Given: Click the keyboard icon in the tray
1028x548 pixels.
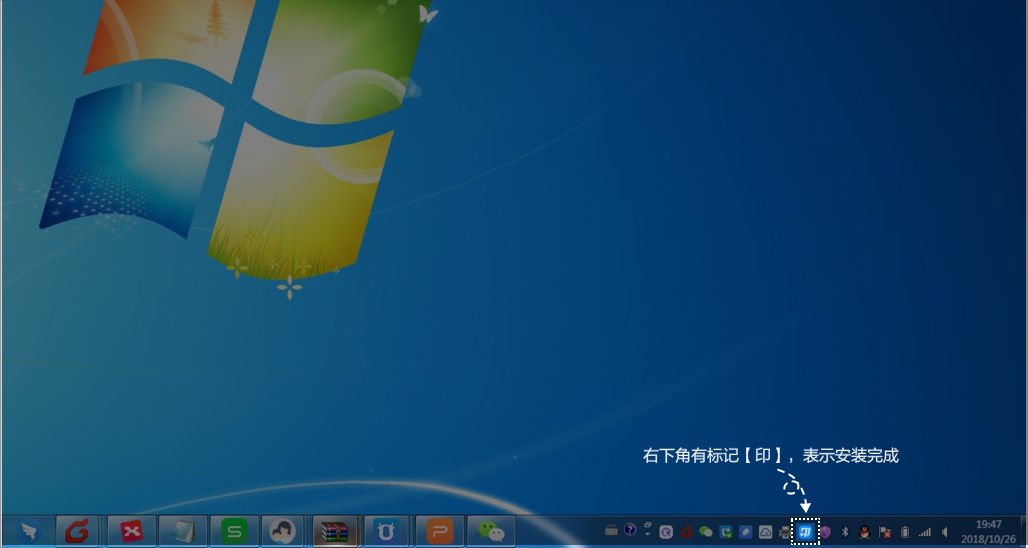Looking at the screenshot, I should [x=611, y=530].
